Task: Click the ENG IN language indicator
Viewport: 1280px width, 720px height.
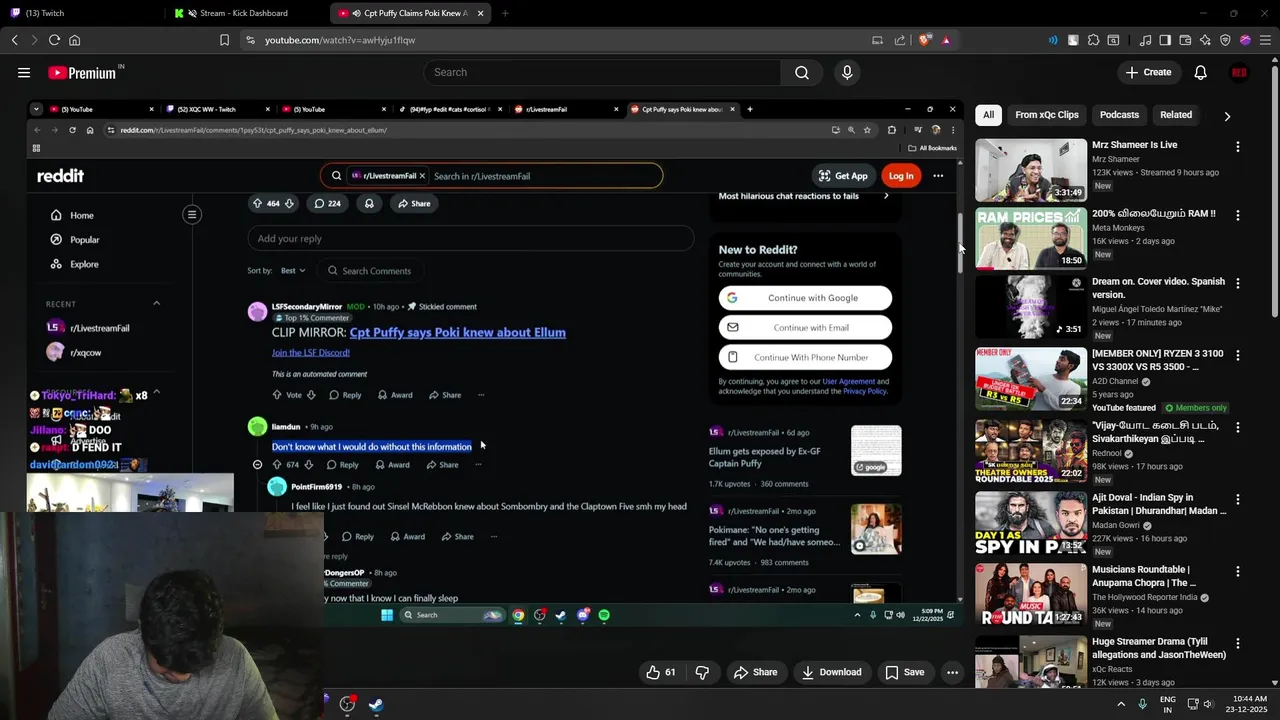Action: tap(1167, 704)
